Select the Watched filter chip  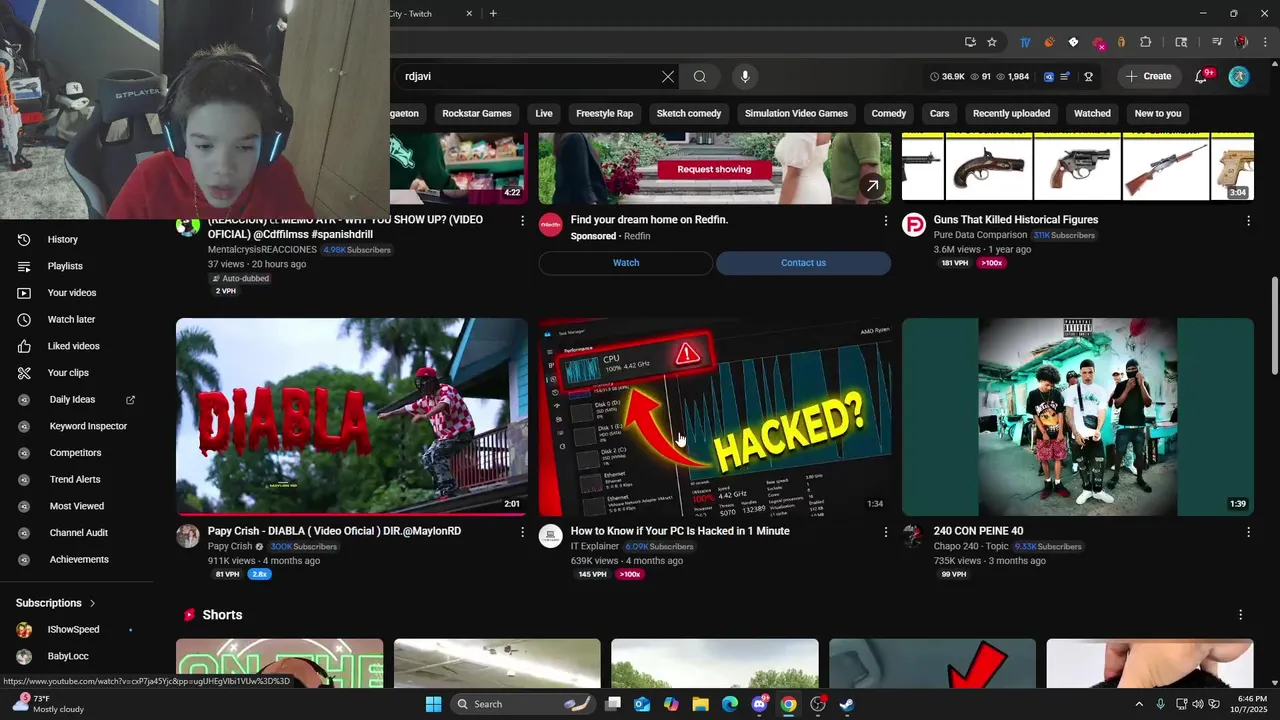click(x=1092, y=113)
